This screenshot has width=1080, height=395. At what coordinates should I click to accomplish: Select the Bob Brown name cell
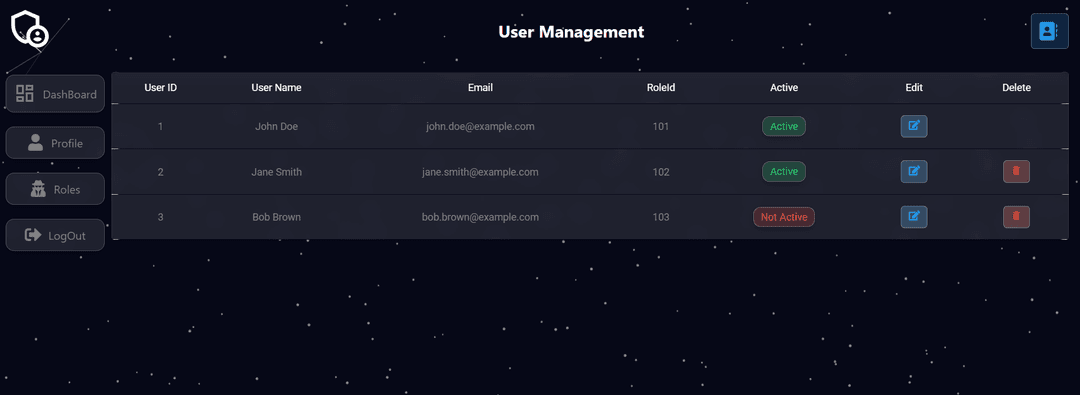(276, 216)
